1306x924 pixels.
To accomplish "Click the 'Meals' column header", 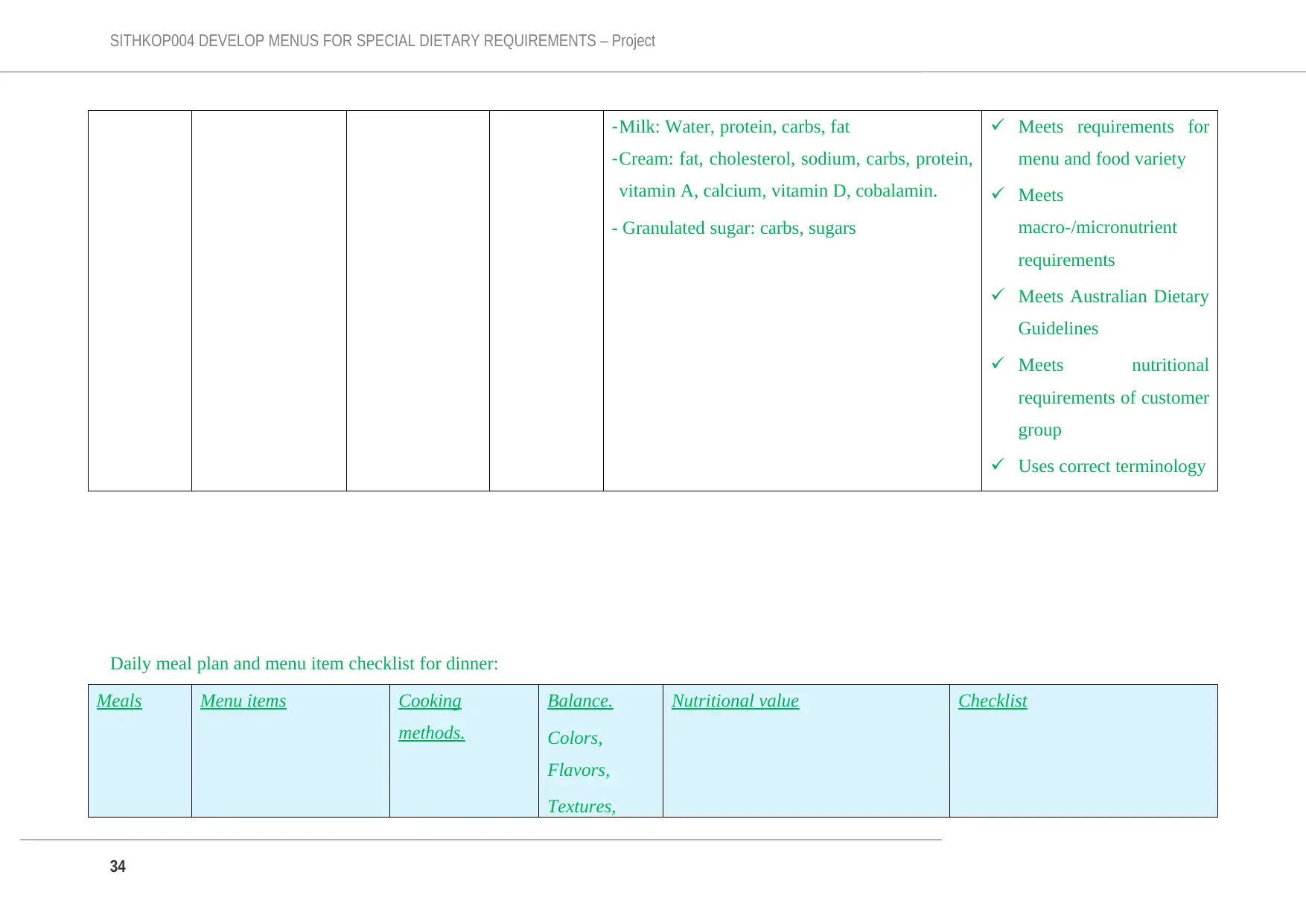I will [119, 701].
